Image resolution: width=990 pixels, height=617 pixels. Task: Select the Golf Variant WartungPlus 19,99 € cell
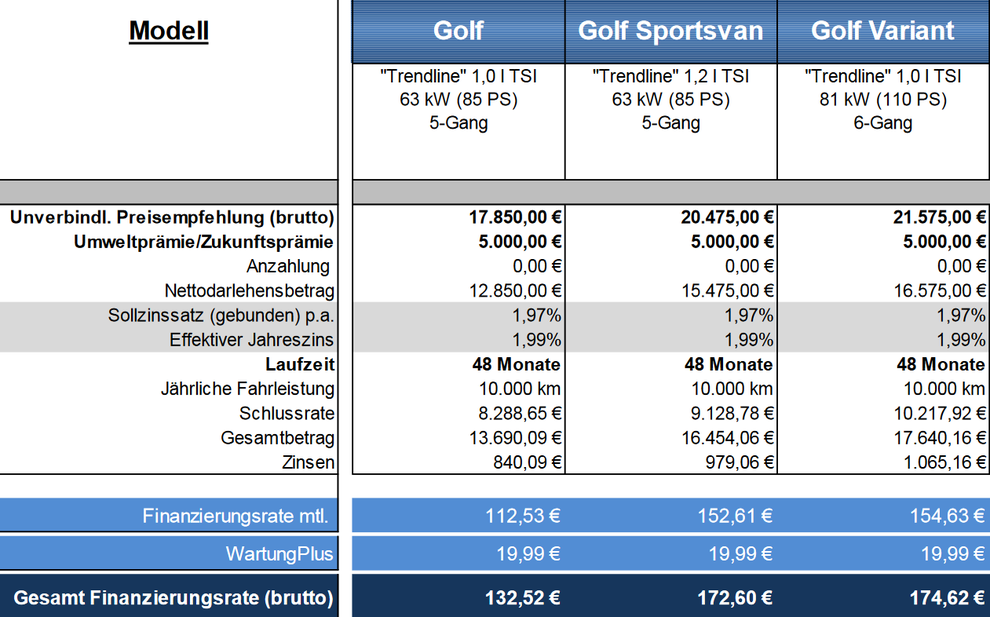(953, 554)
